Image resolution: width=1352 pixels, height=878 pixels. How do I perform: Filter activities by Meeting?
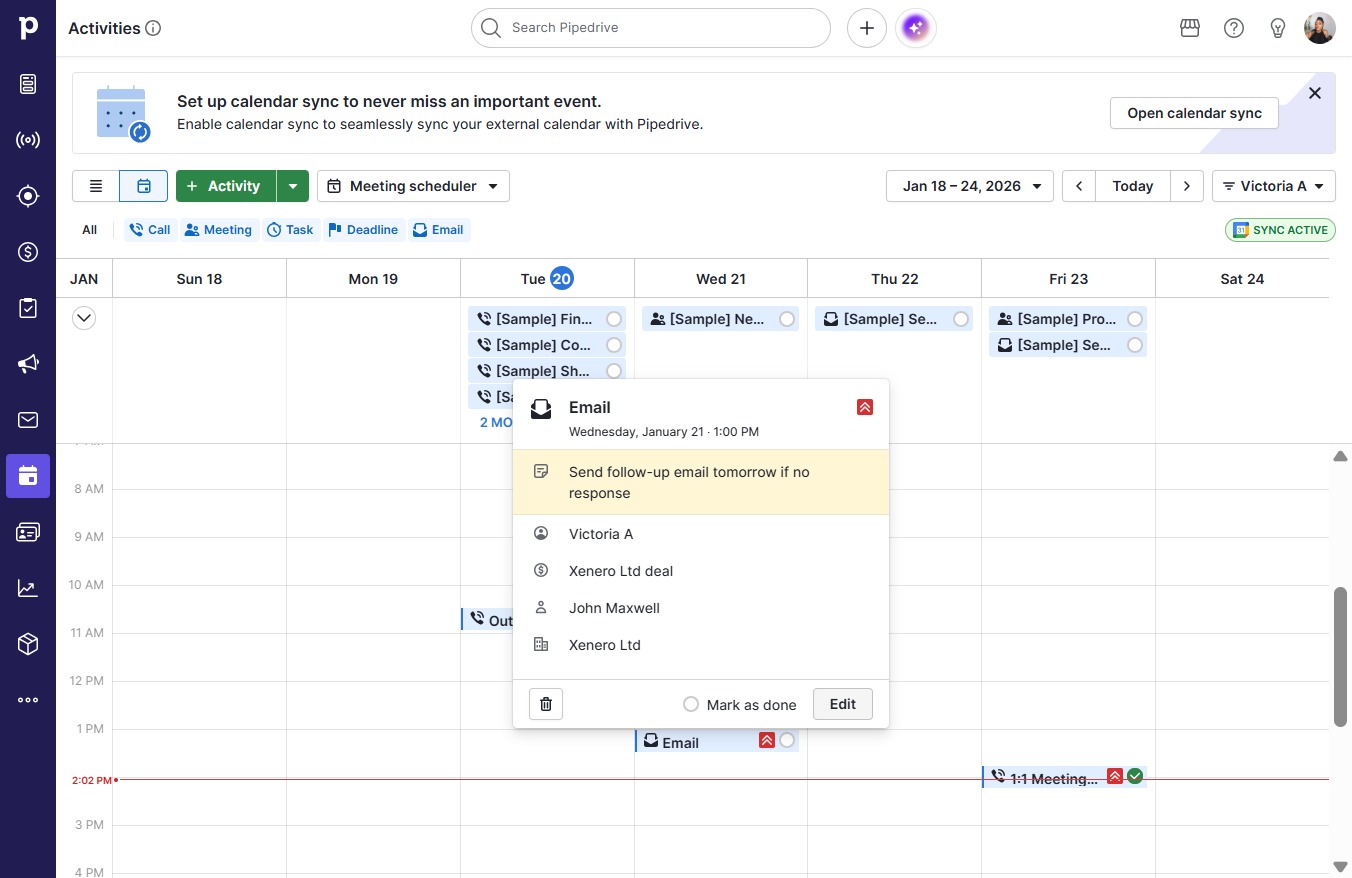click(x=218, y=230)
